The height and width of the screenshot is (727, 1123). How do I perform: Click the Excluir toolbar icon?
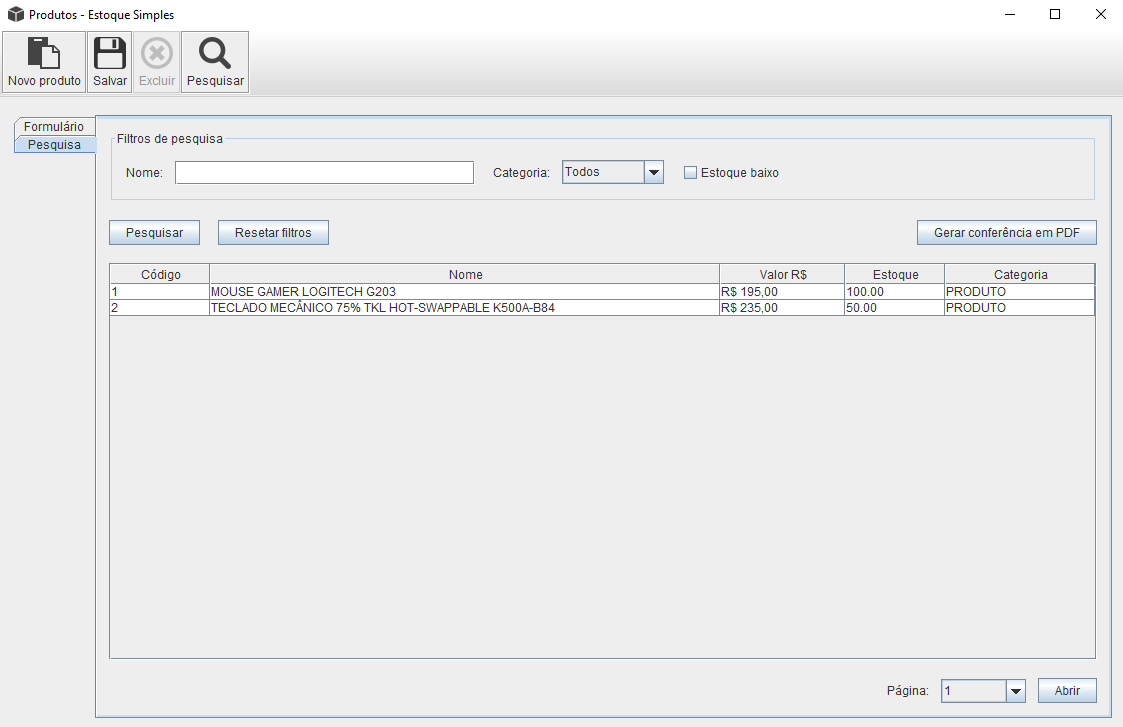(x=157, y=54)
